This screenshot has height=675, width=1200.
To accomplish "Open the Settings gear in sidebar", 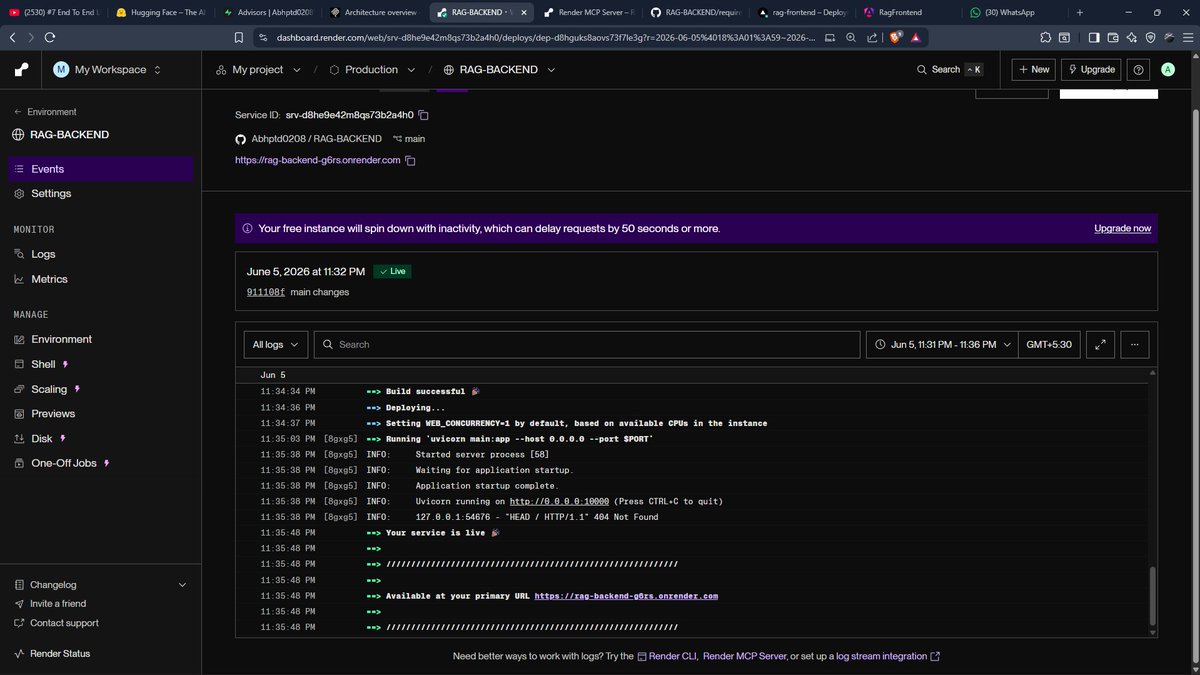I will click(x=20, y=193).
